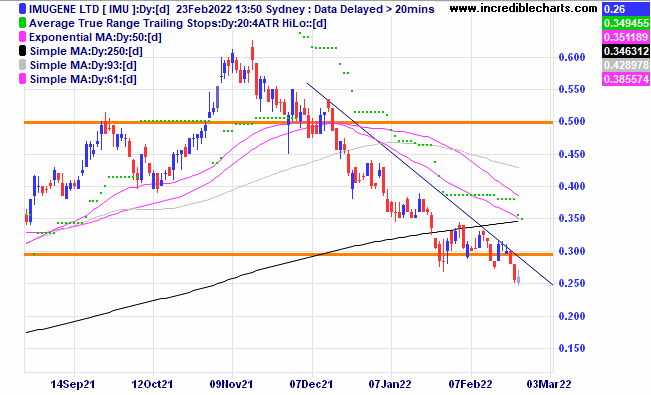Click the 0.350 price axis label

(x=572, y=218)
